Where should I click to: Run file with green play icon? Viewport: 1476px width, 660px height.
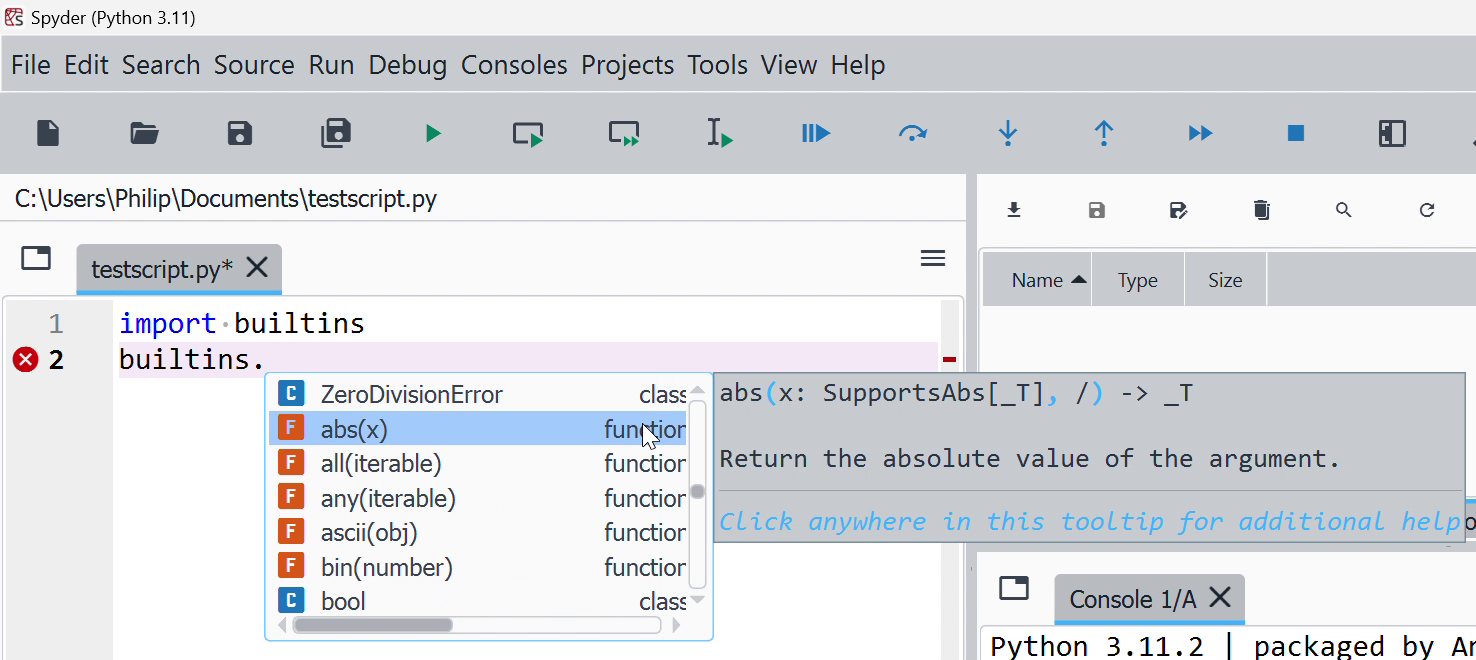click(x=433, y=133)
